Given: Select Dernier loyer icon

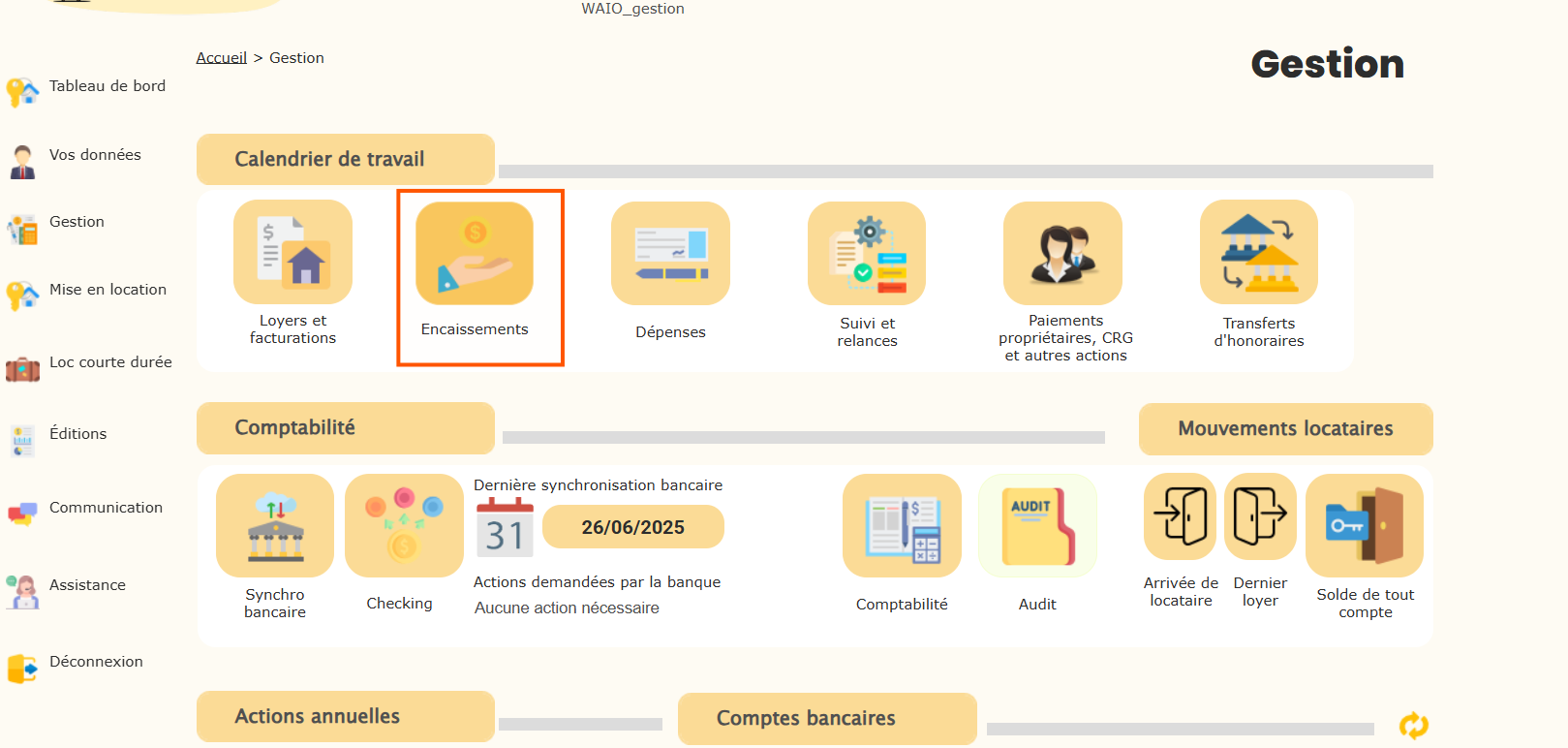Looking at the screenshot, I should click(x=1260, y=516).
